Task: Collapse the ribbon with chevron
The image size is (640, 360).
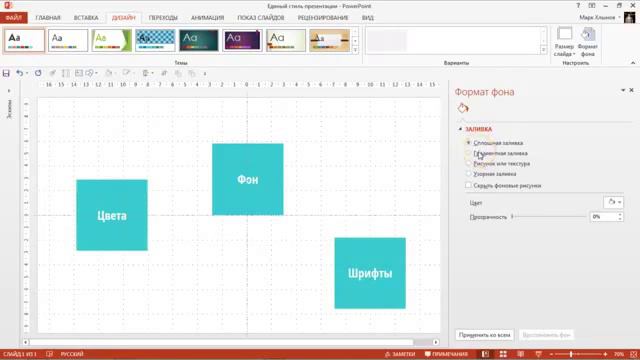Action: tap(633, 63)
